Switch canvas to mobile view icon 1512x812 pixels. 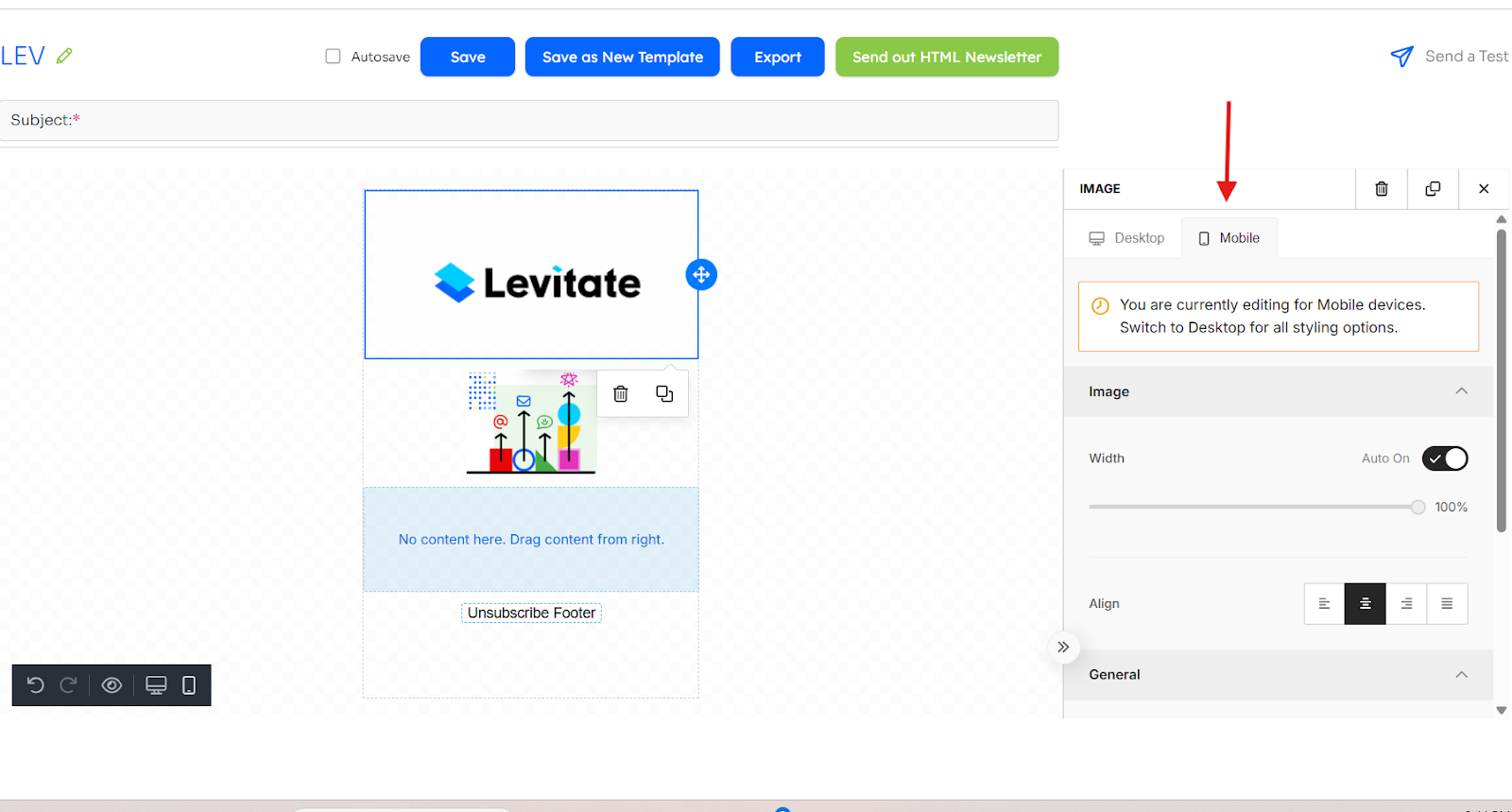[x=189, y=685]
